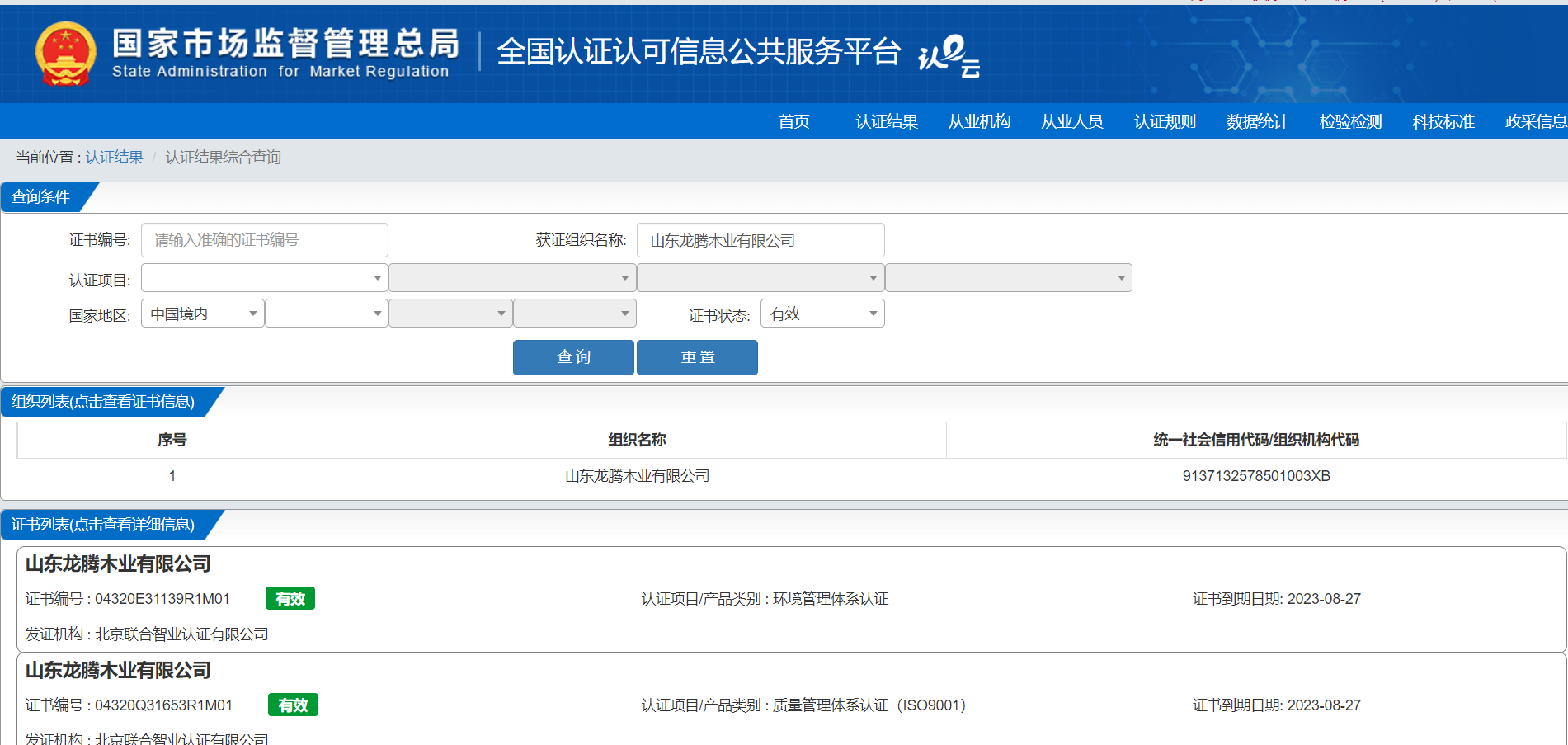
Task: Select 科技标准 in the nav bar
Action: click(1443, 121)
